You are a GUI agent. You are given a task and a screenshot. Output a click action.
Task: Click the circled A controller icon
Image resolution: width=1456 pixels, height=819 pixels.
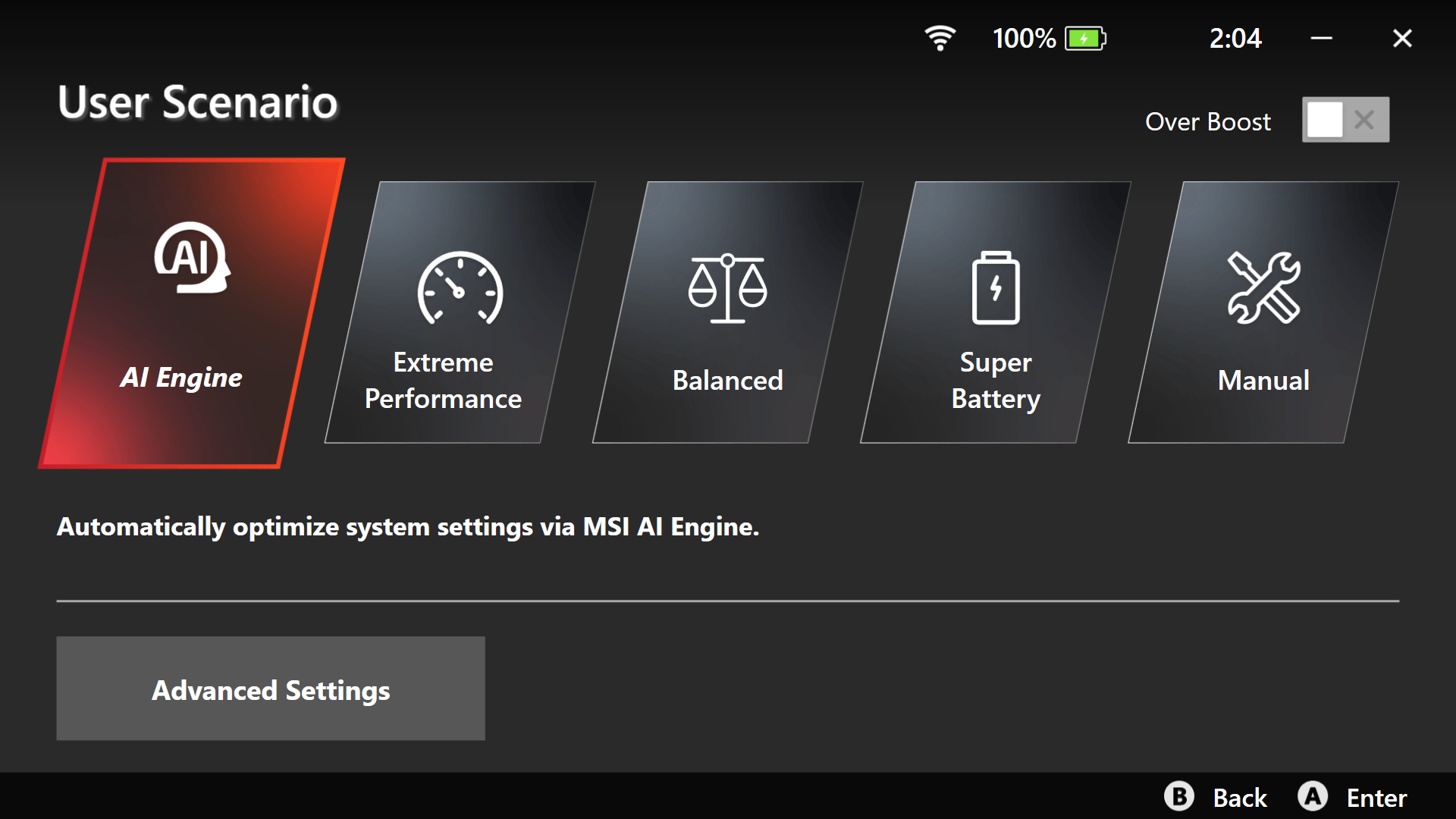pos(1312,797)
